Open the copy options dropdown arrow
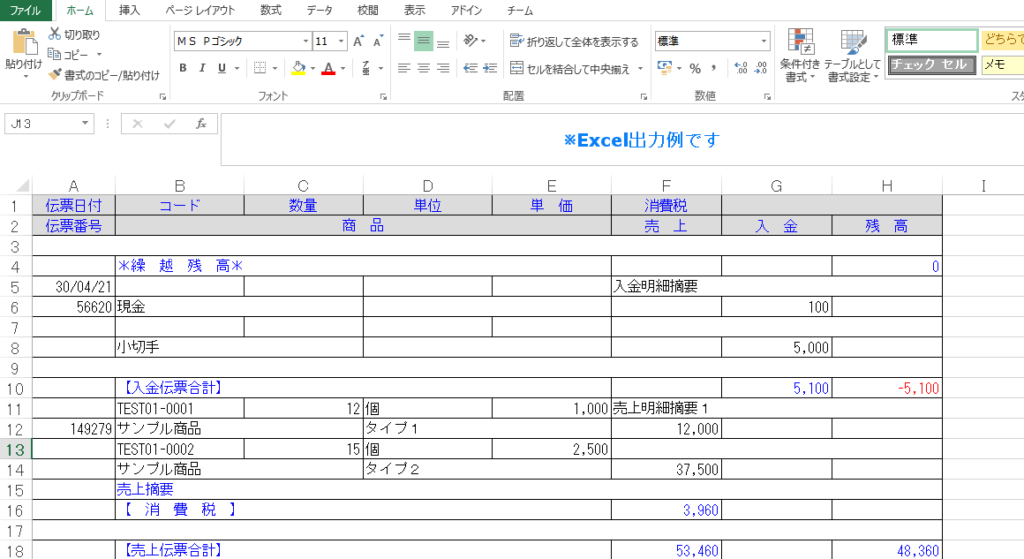This screenshot has height=559, width=1024. tap(99, 54)
